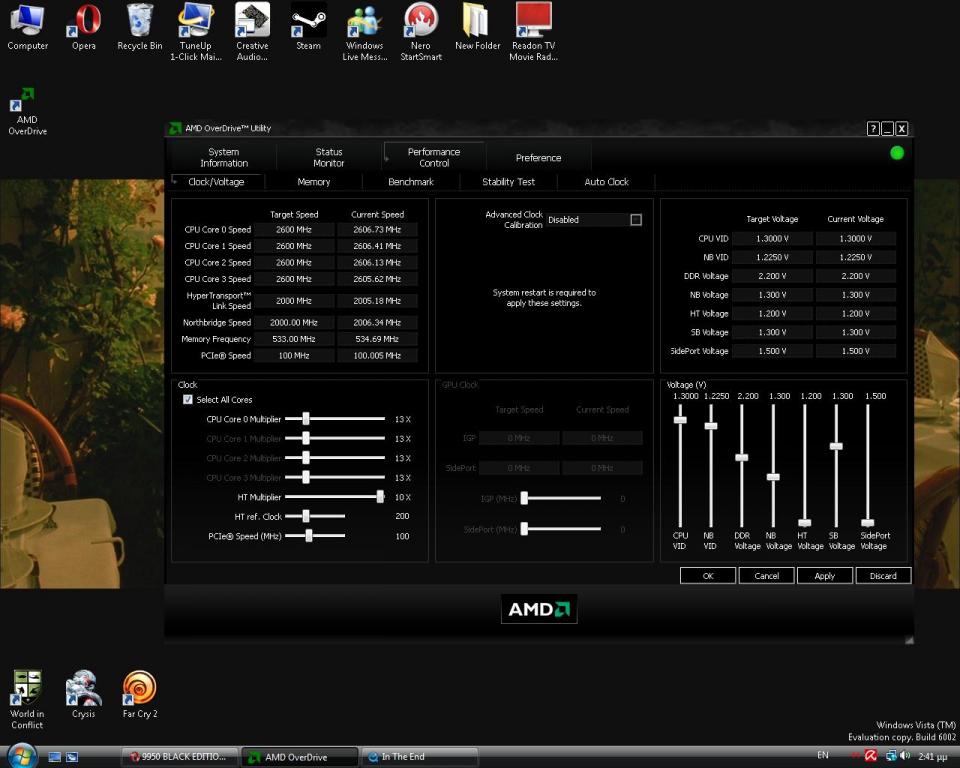Launch World in Conflict from the desktop

coord(27,699)
